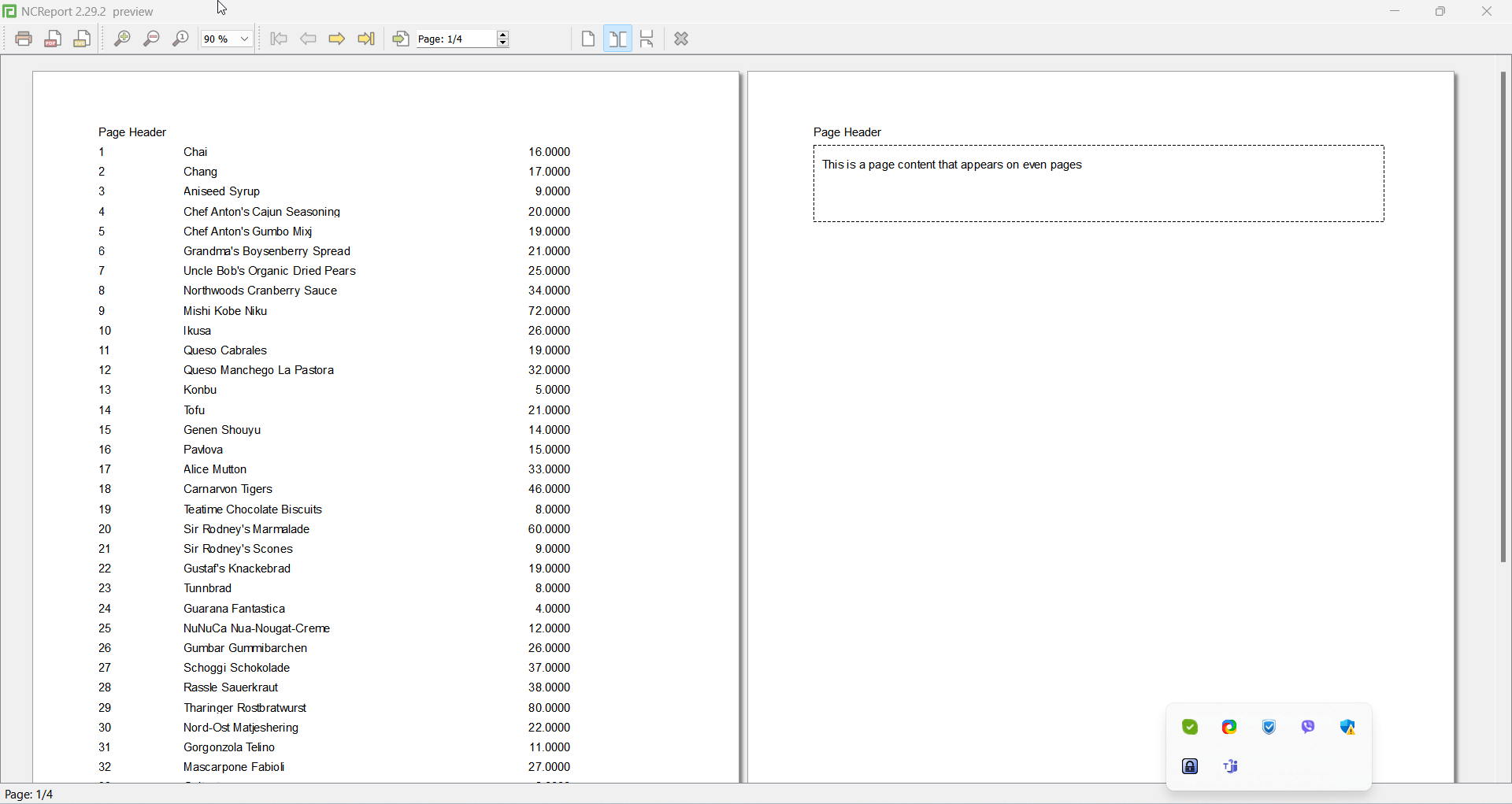Click the zoom out magnifier

151,39
